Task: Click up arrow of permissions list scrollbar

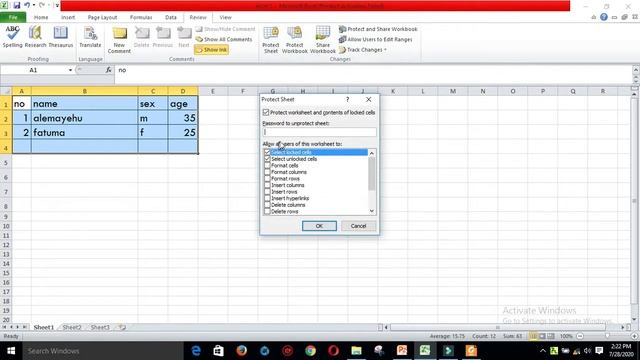Action: pos(371,153)
